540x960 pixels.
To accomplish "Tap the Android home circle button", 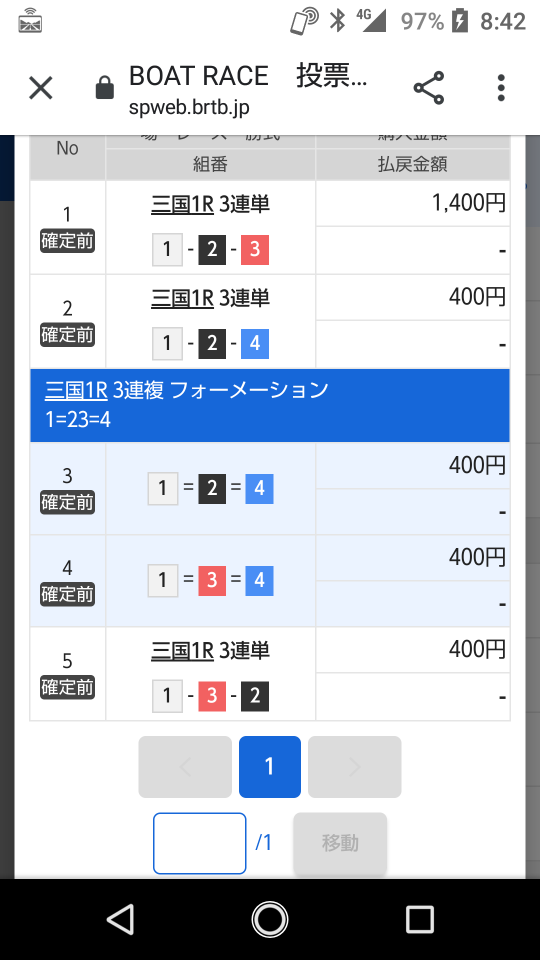I will (x=270, y=919).
